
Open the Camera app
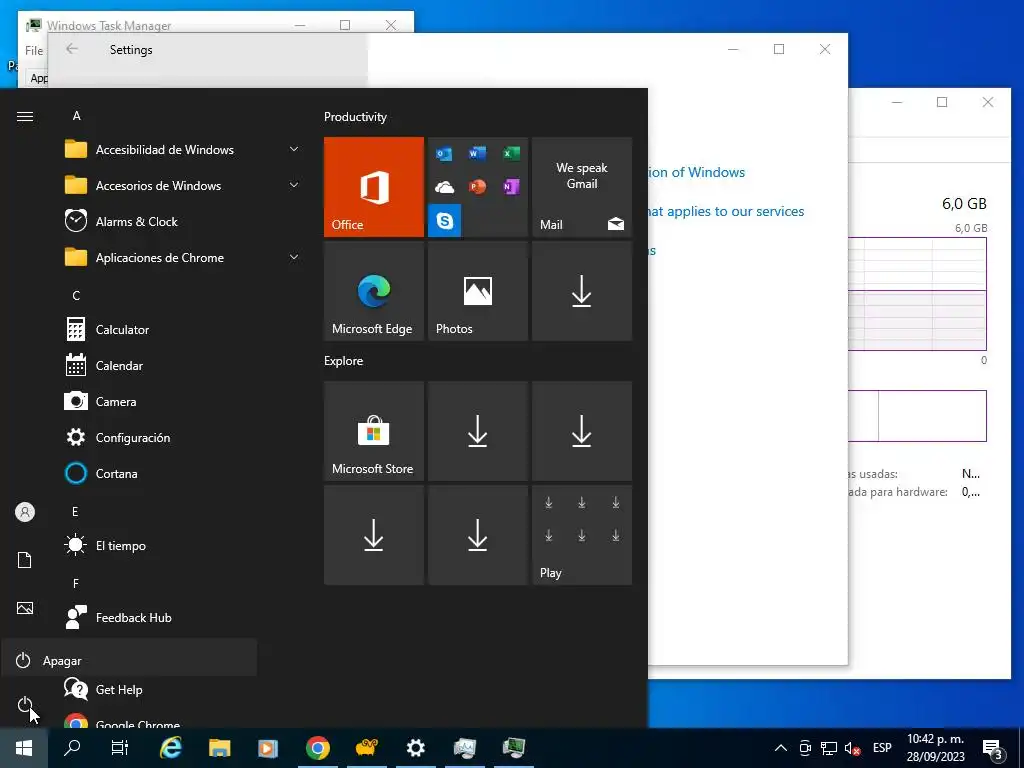click(x=183, y=402)
